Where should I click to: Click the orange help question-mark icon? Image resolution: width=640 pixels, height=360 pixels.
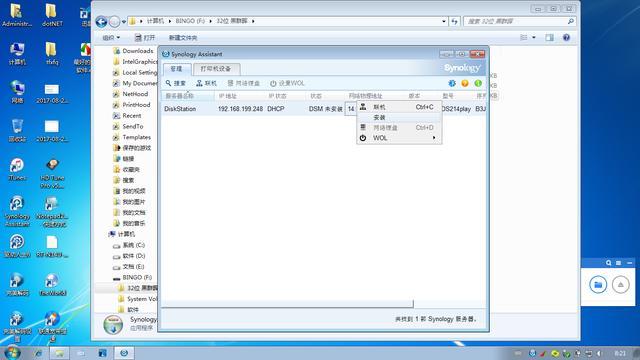pyautogui.click(x=465, y=83)
